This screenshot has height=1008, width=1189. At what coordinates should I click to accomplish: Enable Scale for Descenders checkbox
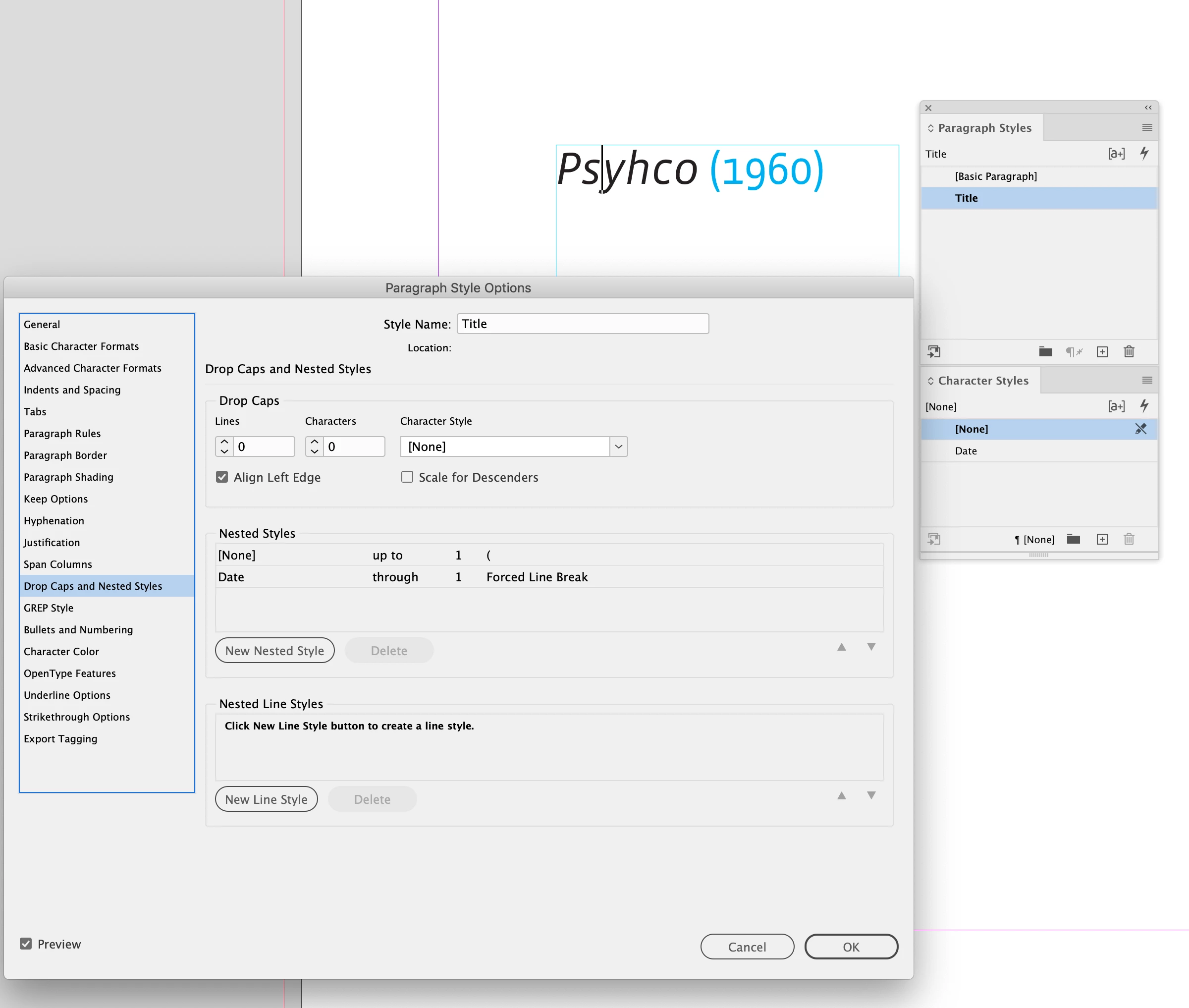(x=407, y=477)
